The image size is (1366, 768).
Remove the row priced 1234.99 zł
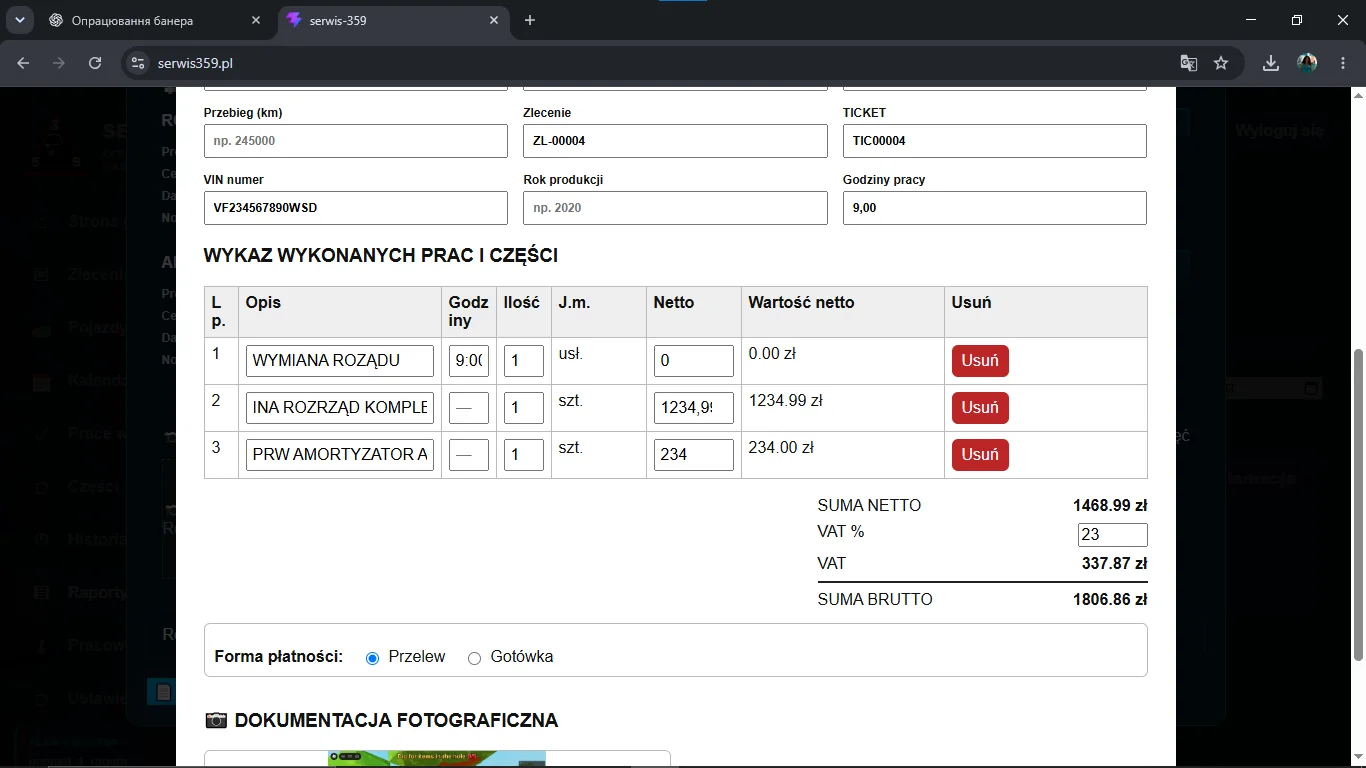[x=980, y=408]
